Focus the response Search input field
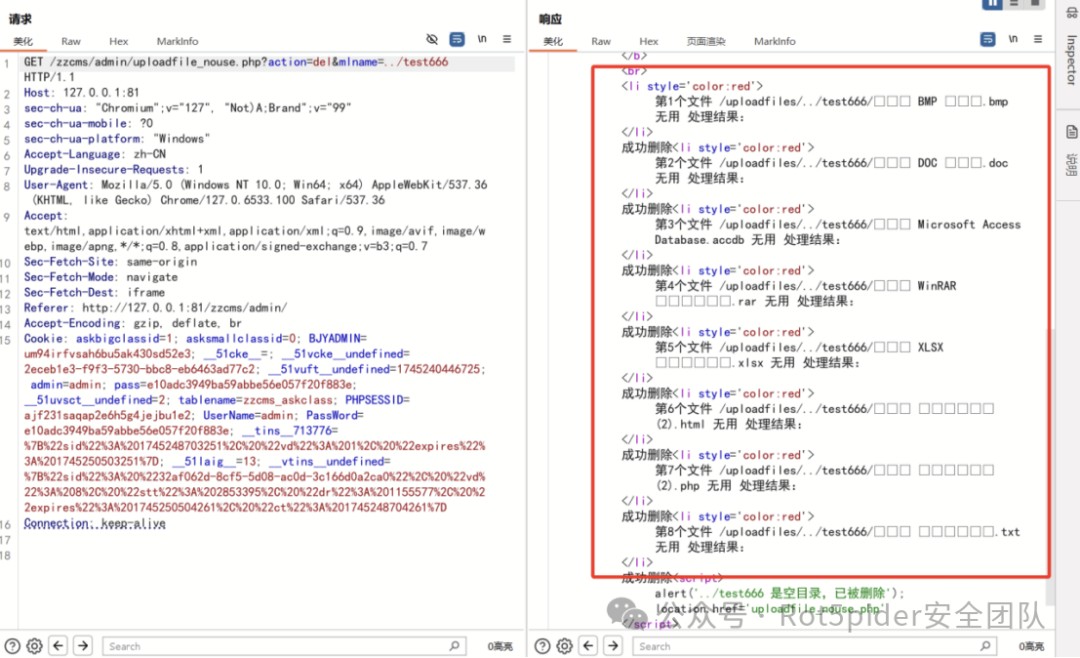Image resolution: width=1080 pixels, height=658 pixels. click(x=815, y=646)
